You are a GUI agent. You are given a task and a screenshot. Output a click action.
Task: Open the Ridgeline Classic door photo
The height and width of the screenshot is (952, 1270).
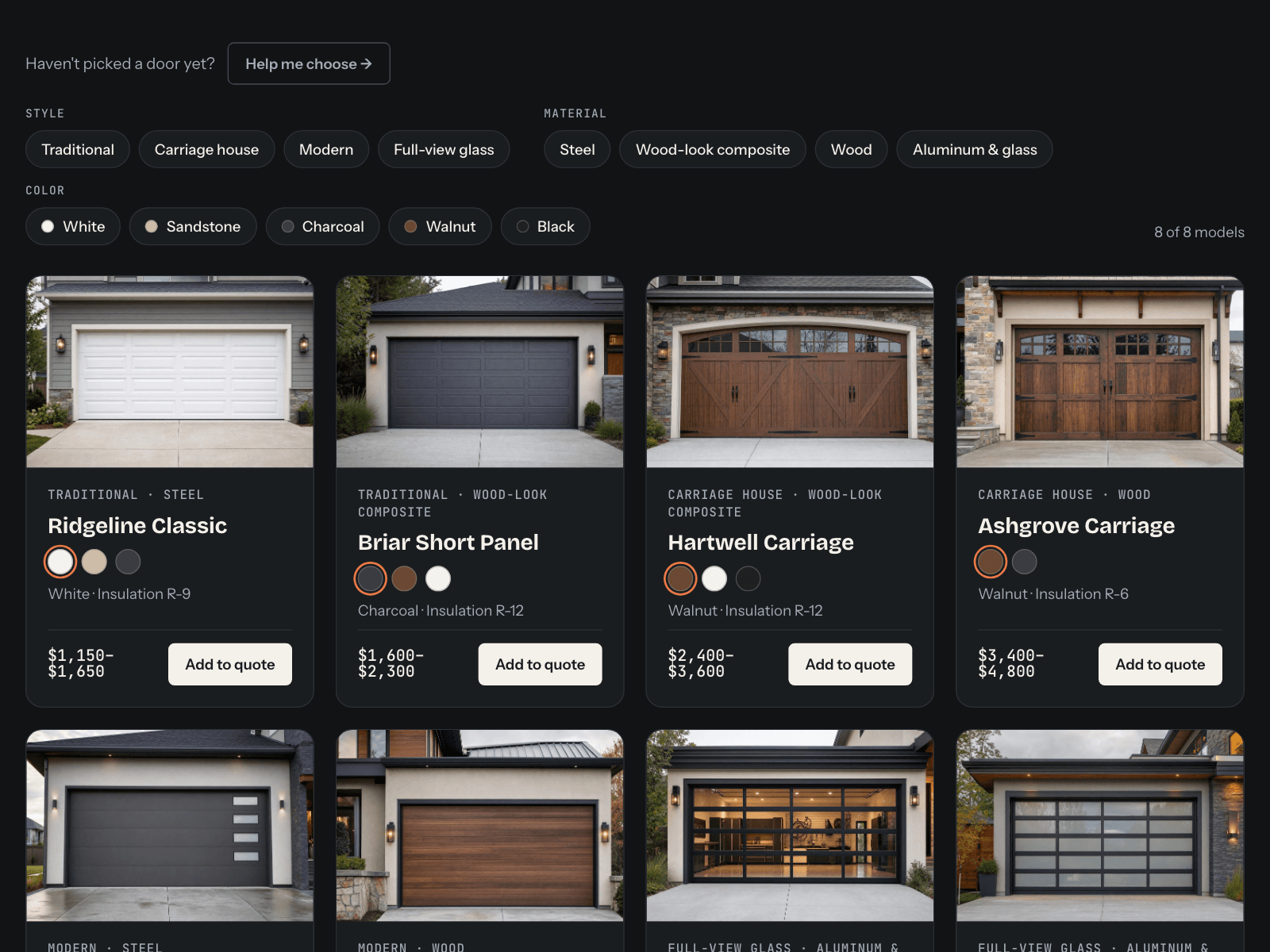(x=170, y=372)
